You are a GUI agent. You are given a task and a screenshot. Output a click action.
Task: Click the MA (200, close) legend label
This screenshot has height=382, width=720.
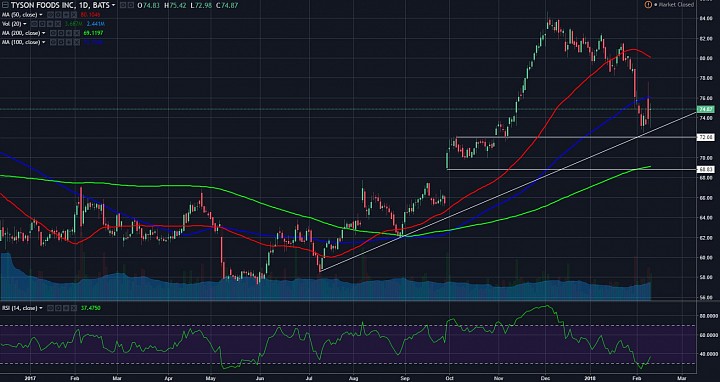[21, 33]
